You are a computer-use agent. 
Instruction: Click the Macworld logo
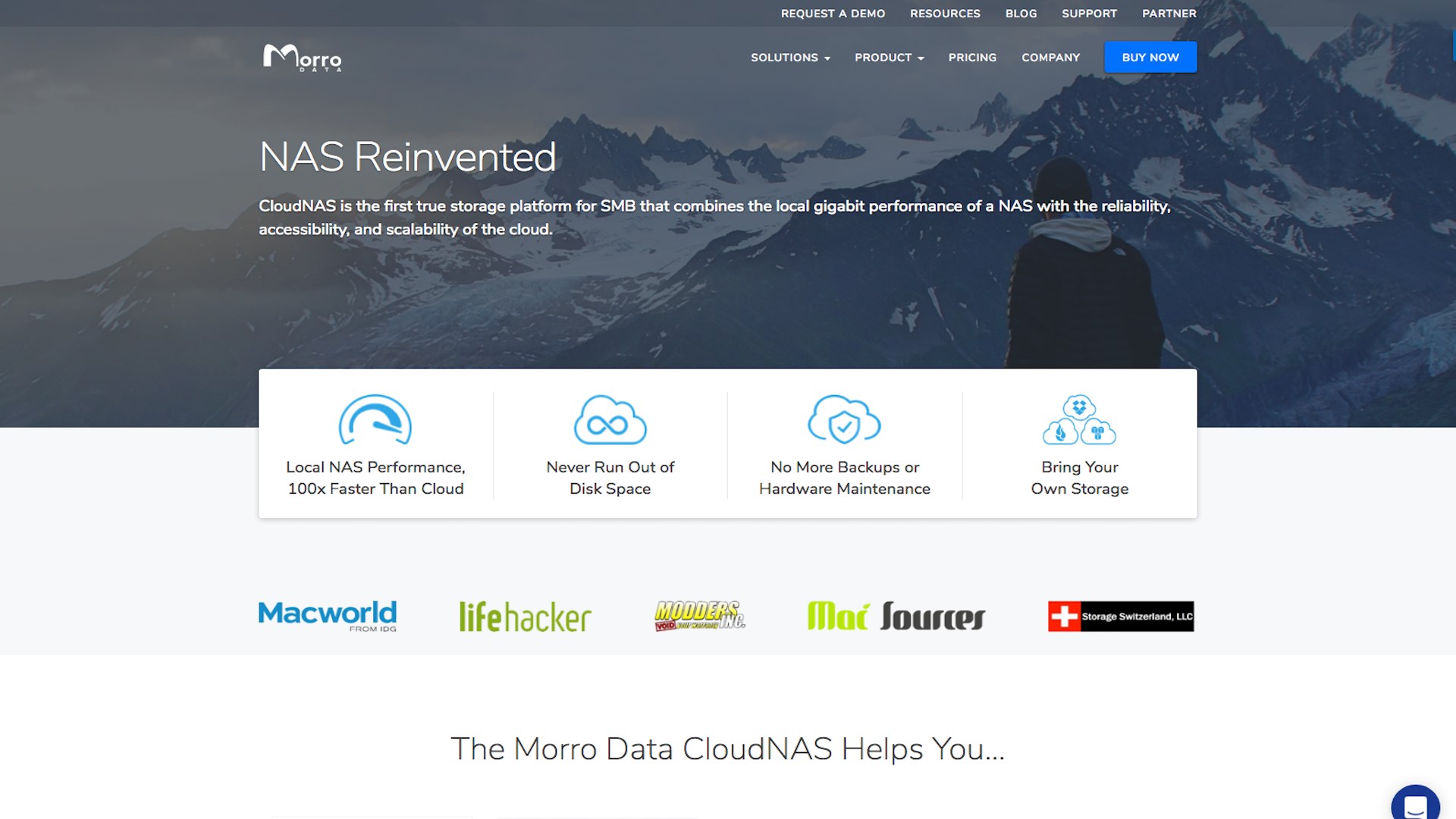pyautogui.click(x=328, y=616)
